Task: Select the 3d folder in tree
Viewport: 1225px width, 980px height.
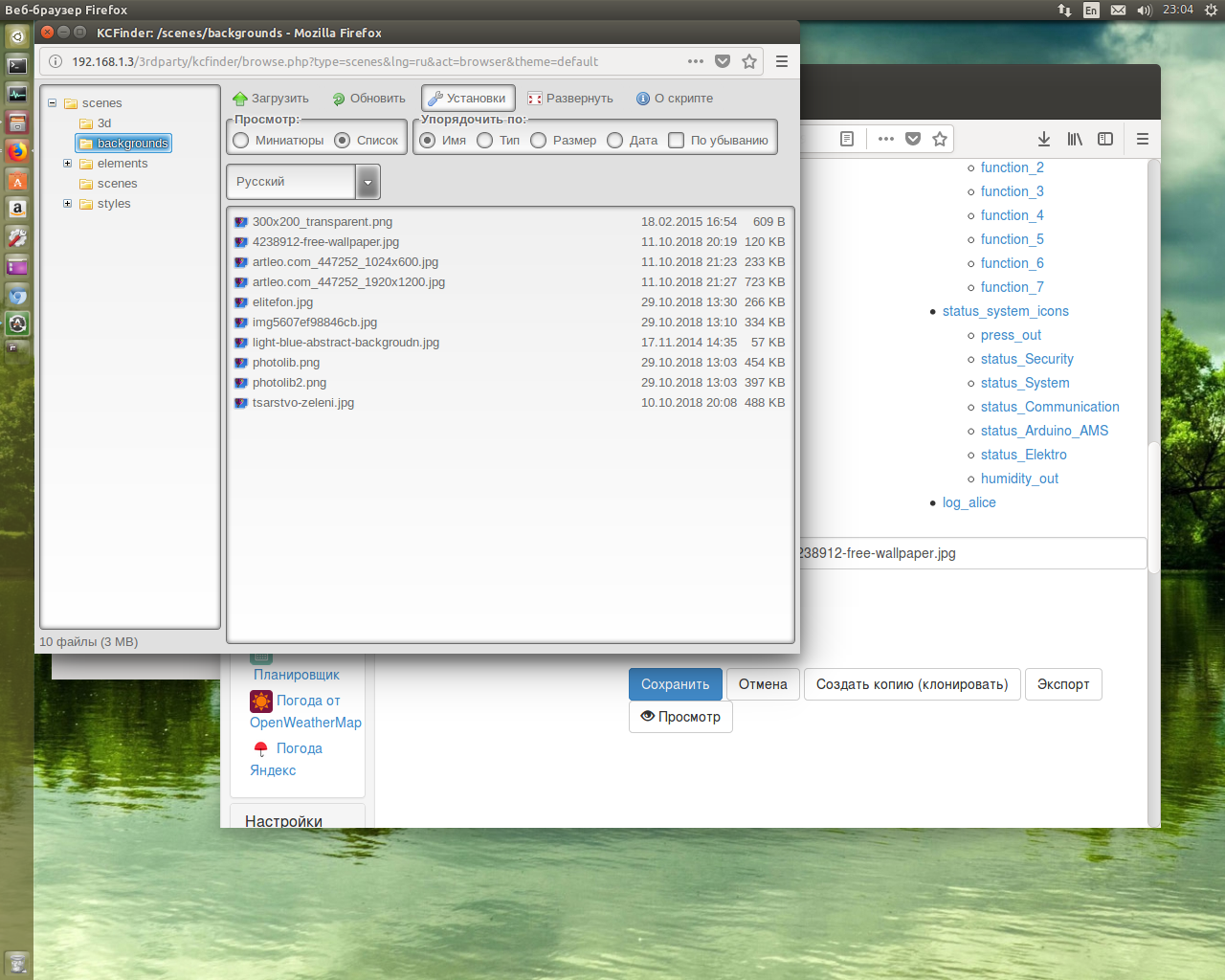Action: click(x=104, y=123)
